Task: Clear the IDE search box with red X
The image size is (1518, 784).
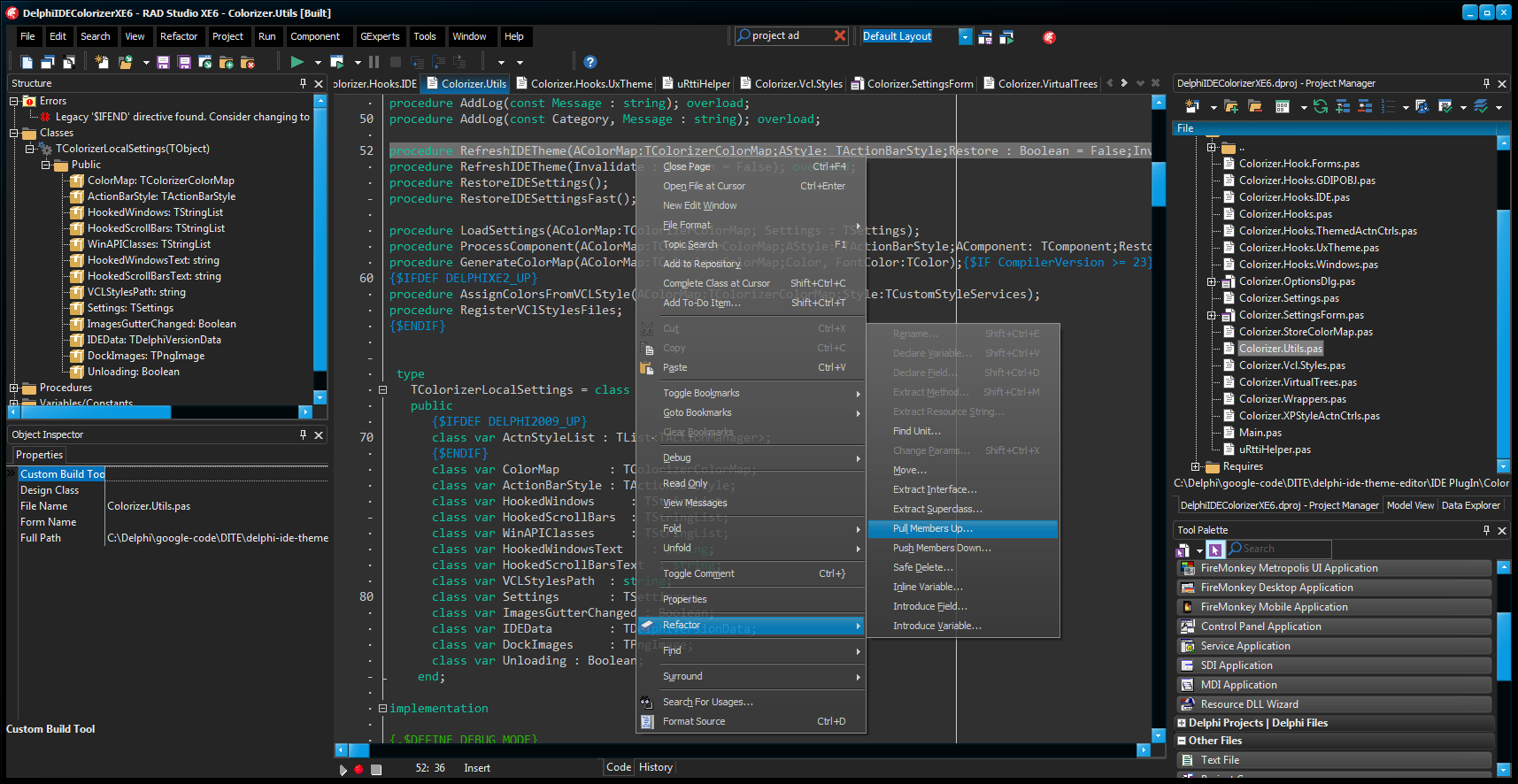Action: pos(840,36)
